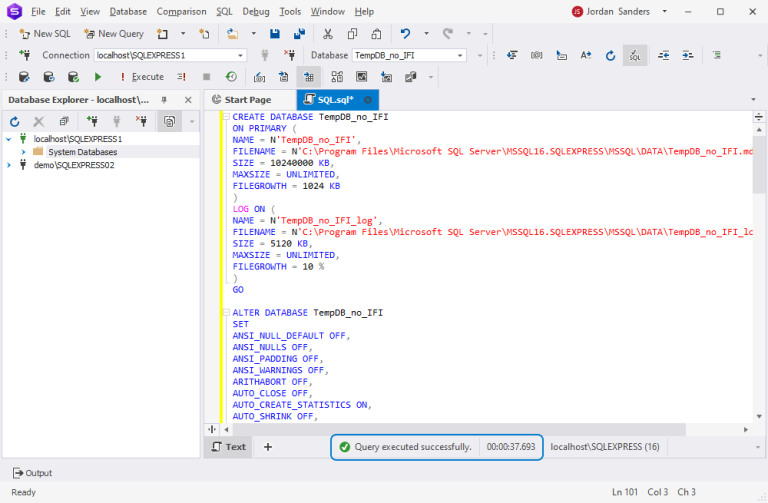Toggle the Database Explorer copy-windows button
The width and height of the screenshot is (768, 503).
point(169,121)
